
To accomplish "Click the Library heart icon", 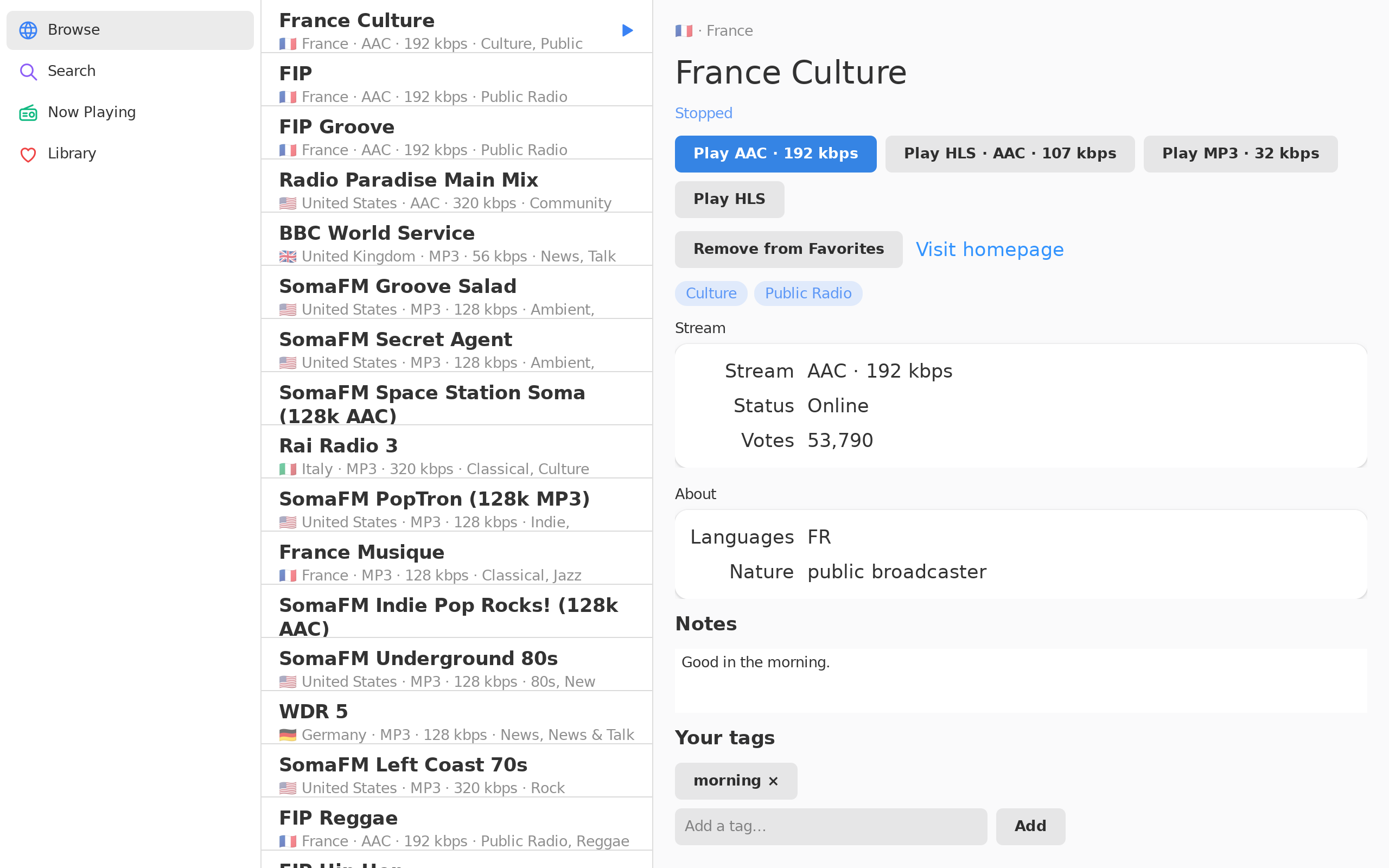I will [28, 154].
